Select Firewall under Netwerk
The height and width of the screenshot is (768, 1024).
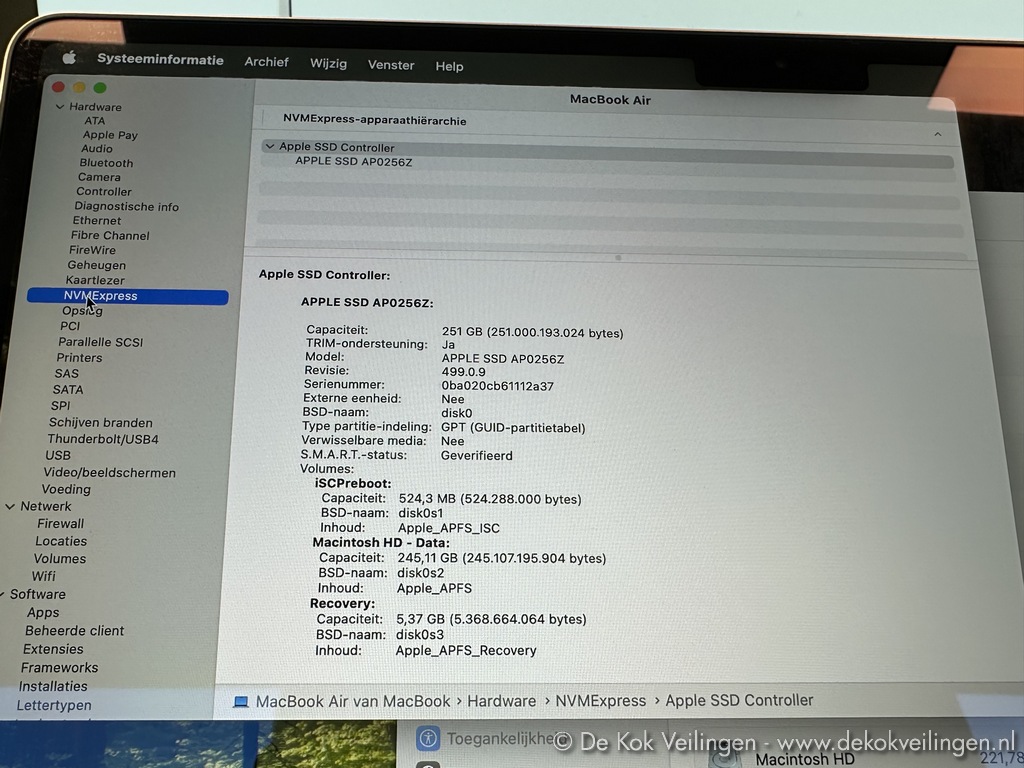(x=60, y=524)
